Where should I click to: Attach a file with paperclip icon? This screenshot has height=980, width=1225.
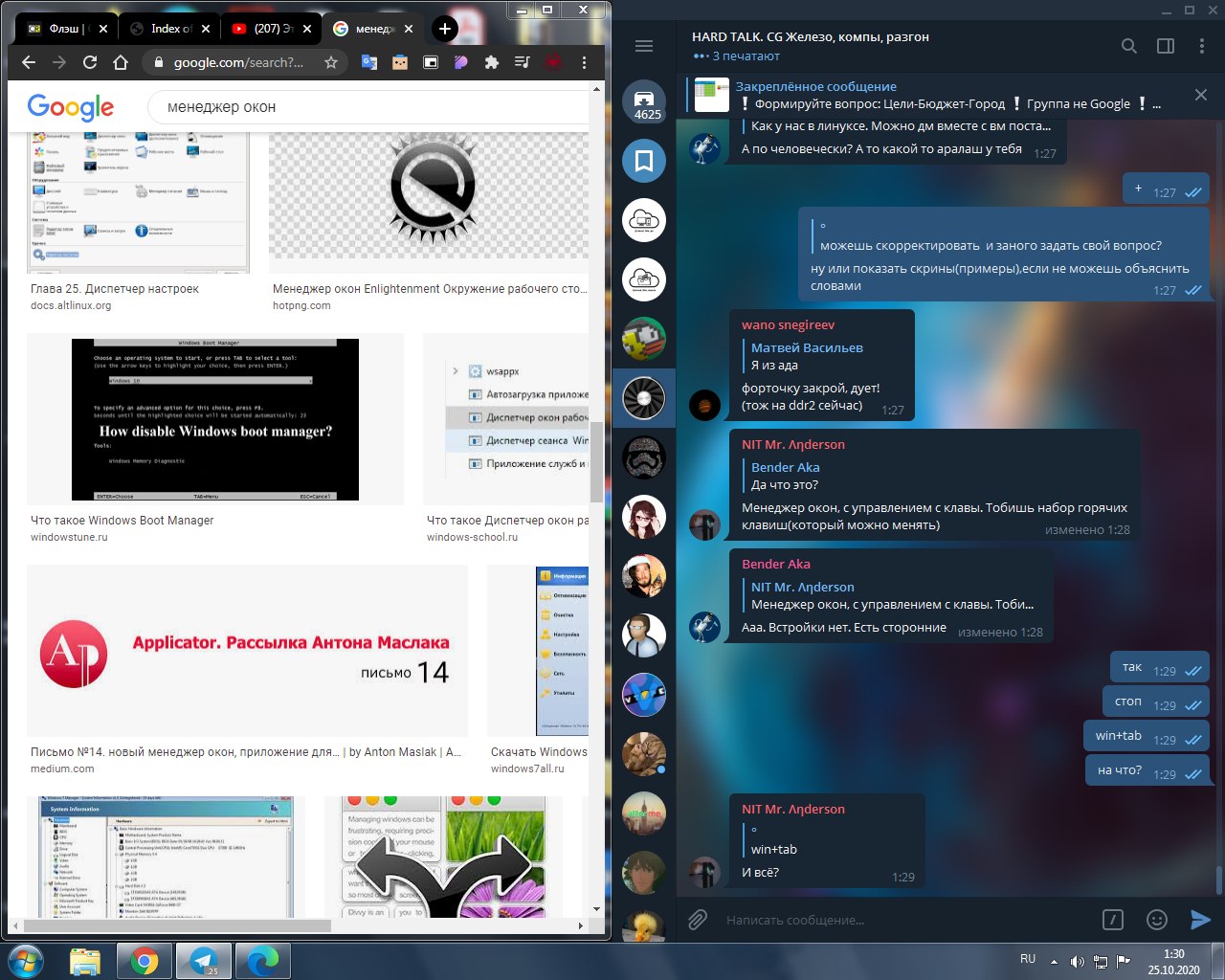[x=698, y=920]
